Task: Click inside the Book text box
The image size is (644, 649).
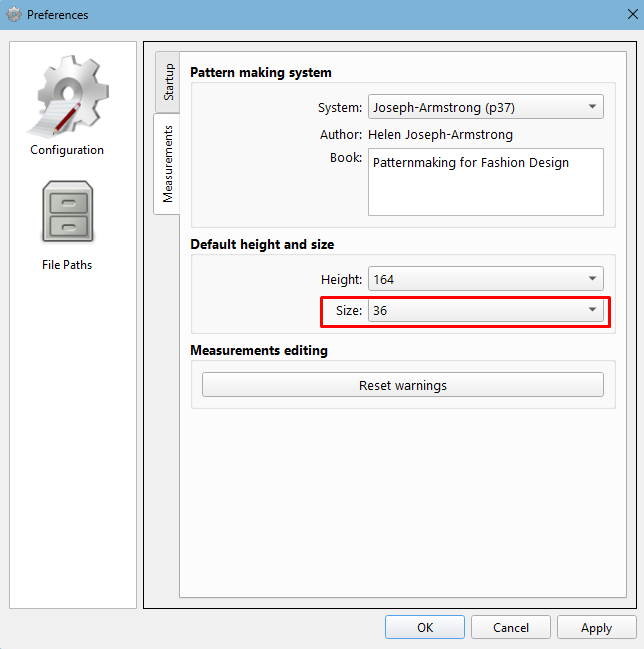Action: click(x=485, y=182)
